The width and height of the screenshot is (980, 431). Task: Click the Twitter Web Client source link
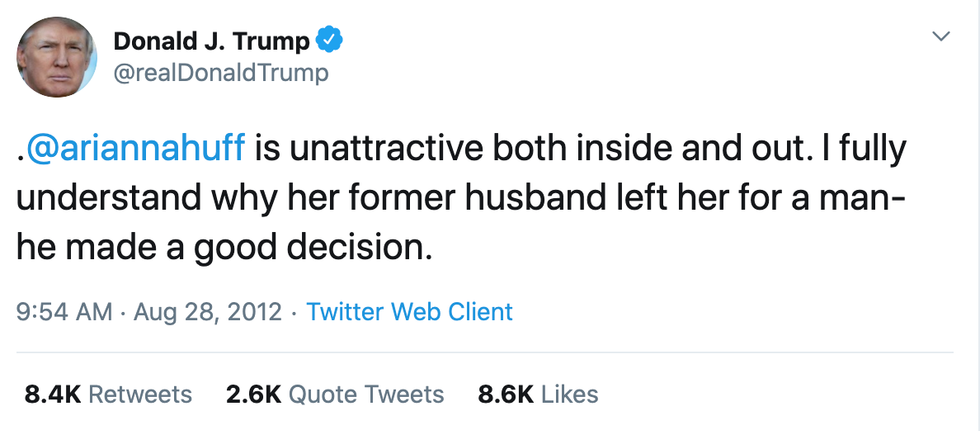[x=409, y=312]
